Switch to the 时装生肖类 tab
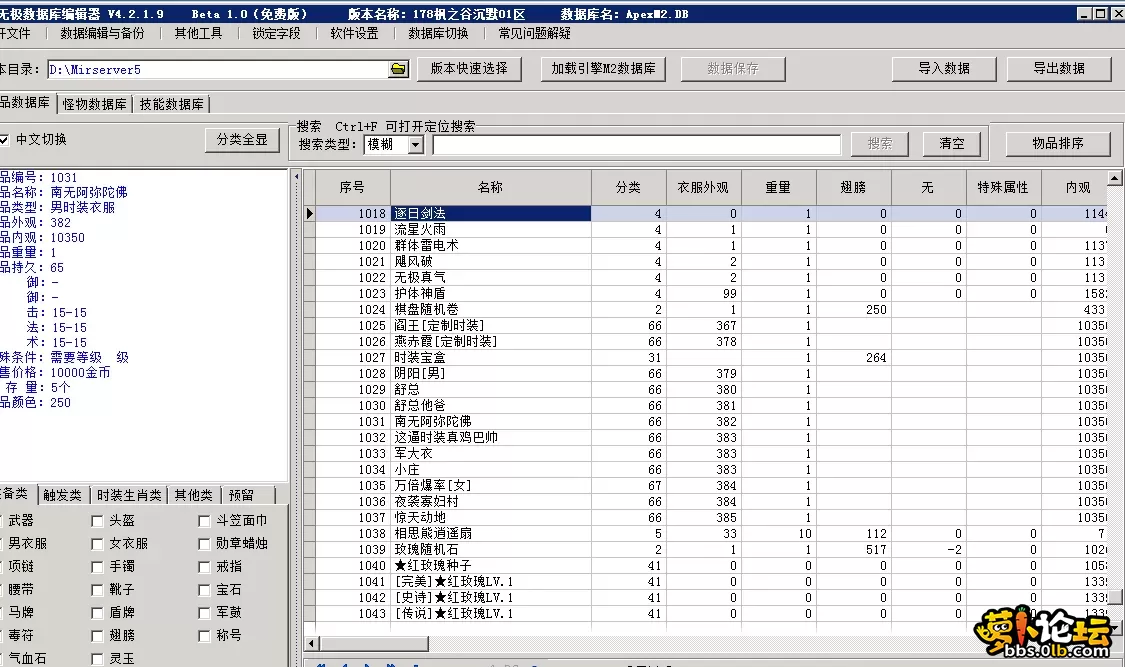1125x667 pixels. click(128, 496)
